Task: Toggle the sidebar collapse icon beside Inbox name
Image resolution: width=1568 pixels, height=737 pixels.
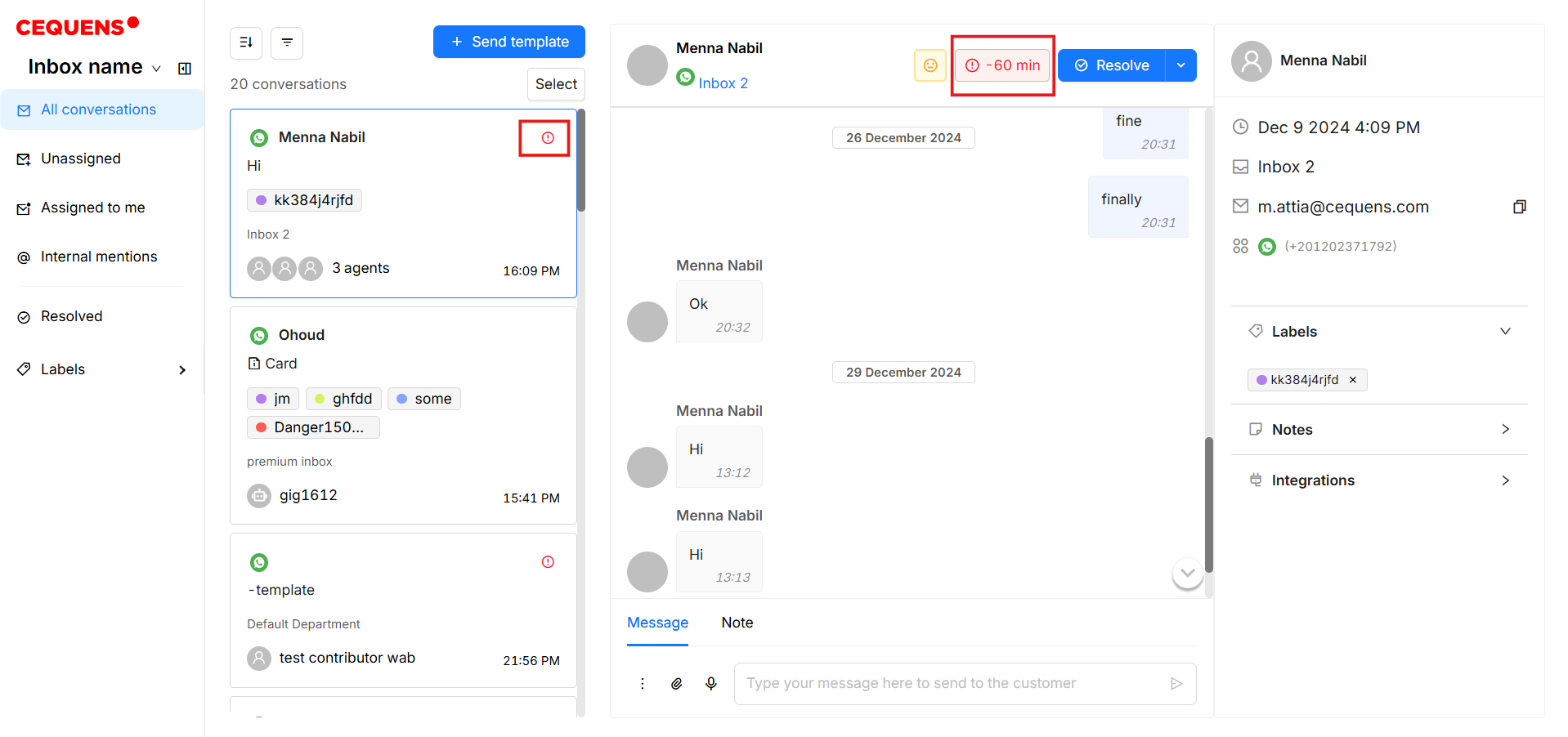Action: click(x=185, y=69)
